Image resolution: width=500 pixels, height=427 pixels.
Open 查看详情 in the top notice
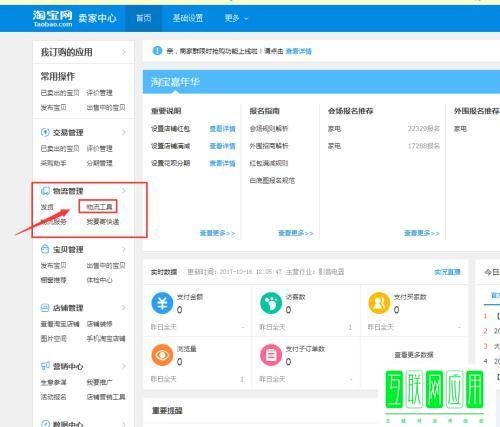299,51
